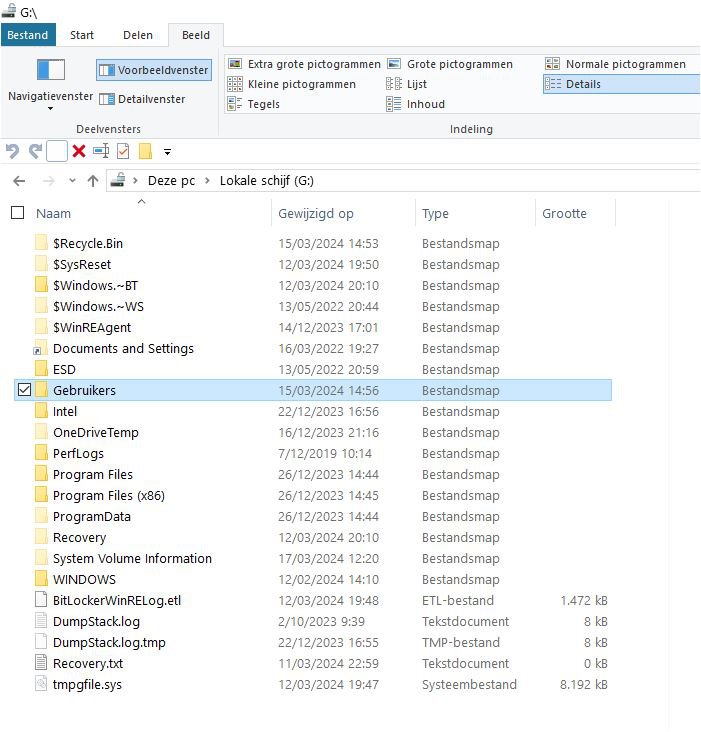
Task: Go back with the left arrow
Action: pos(19,181)
